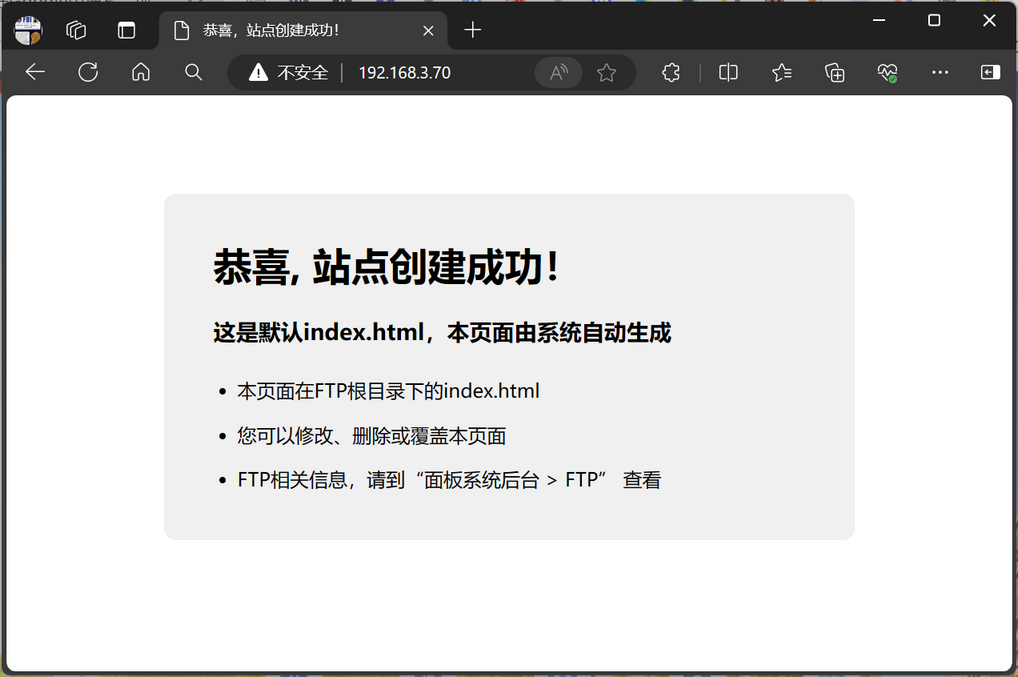Open the Favorites list
Image resolution: width=1018 pixels, height=677 pixels.
tap(782, 72)
